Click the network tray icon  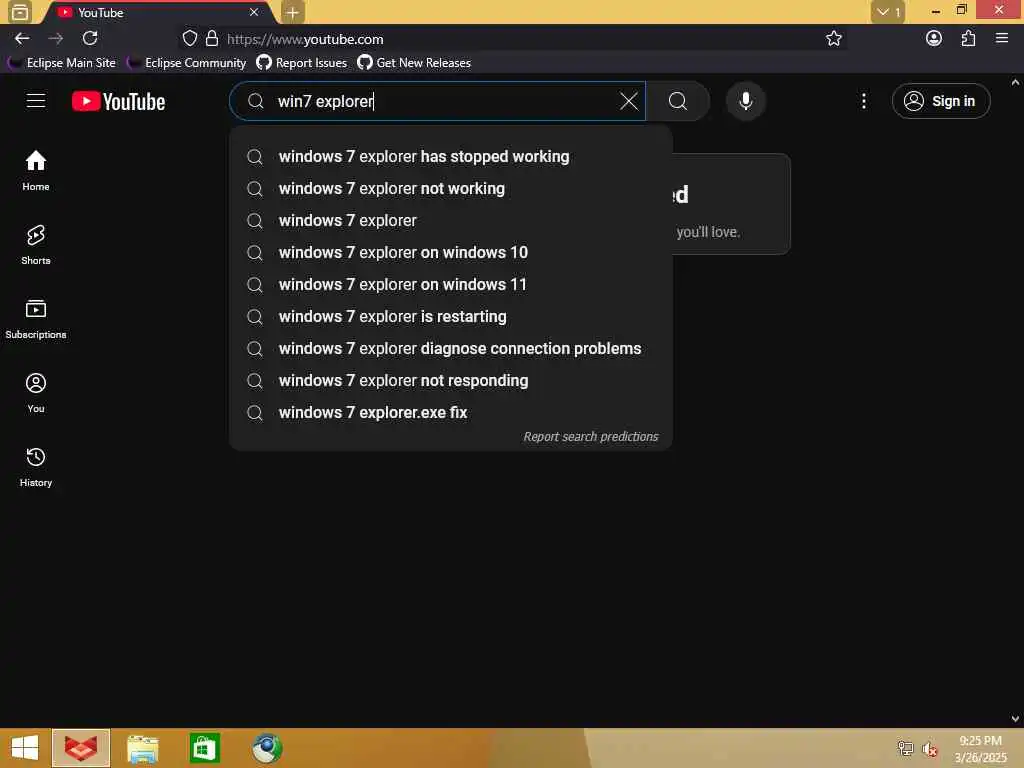coord(905,748)
